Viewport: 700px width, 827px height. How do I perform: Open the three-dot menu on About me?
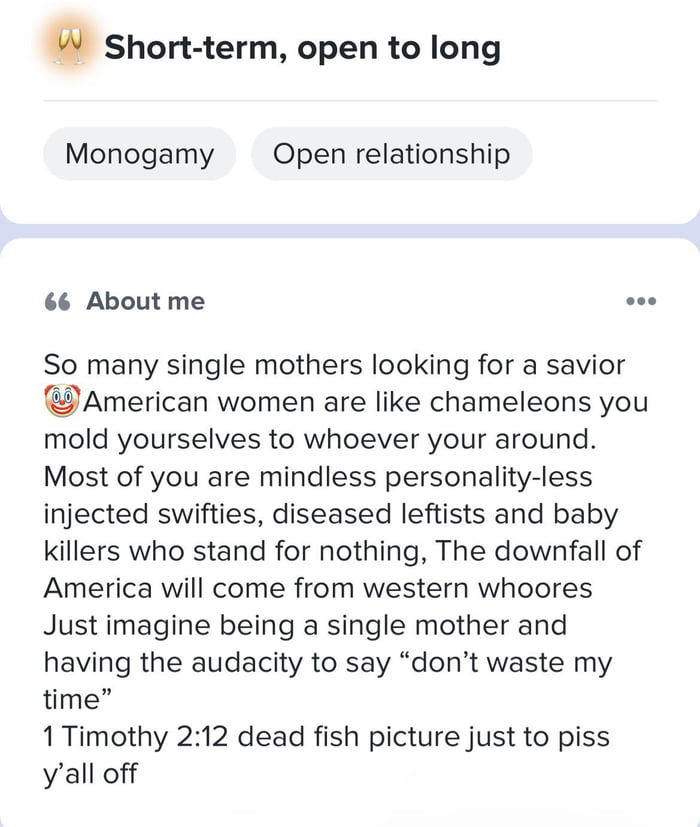[x=639, y=301]
